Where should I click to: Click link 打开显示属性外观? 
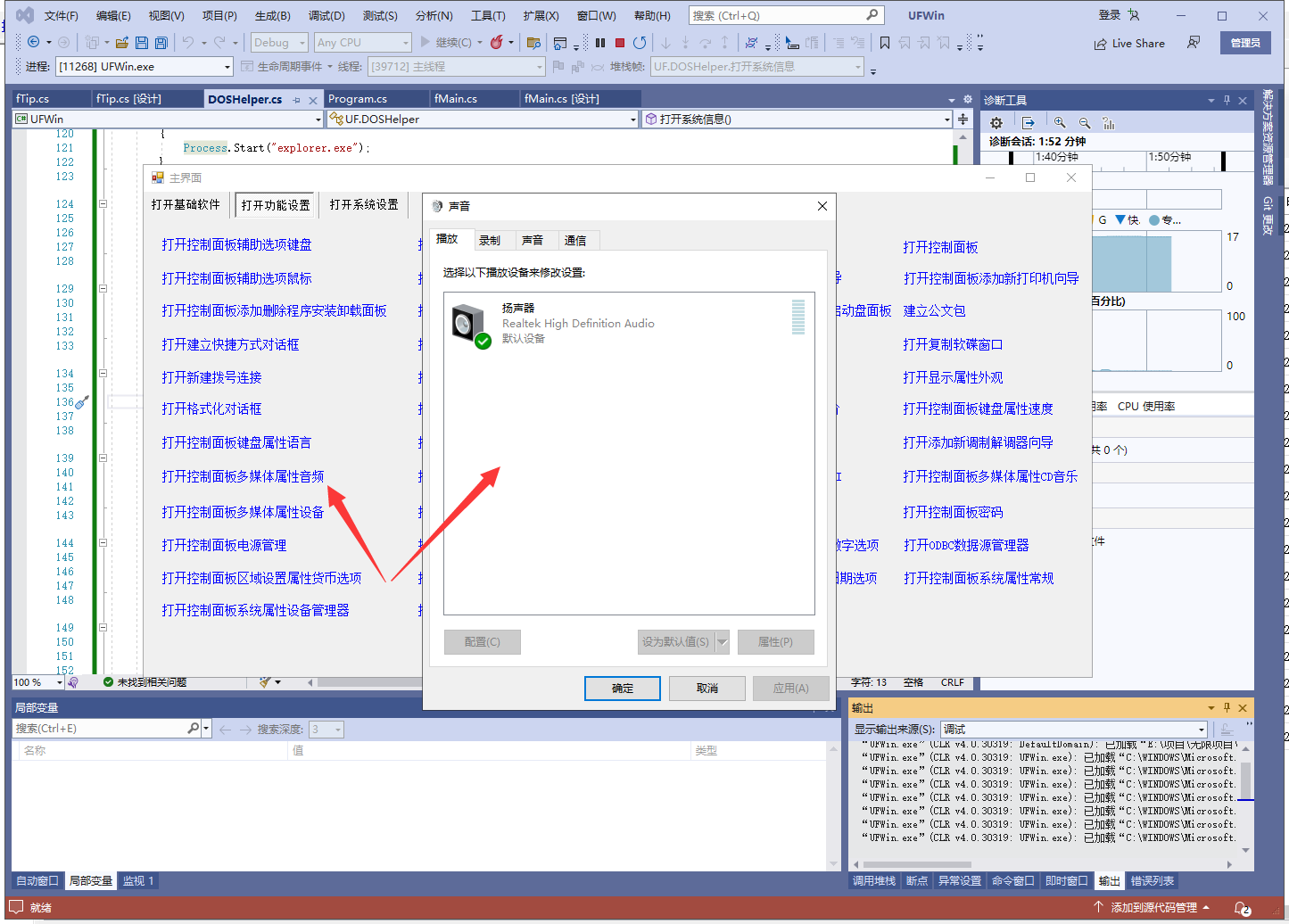(953, 378)
